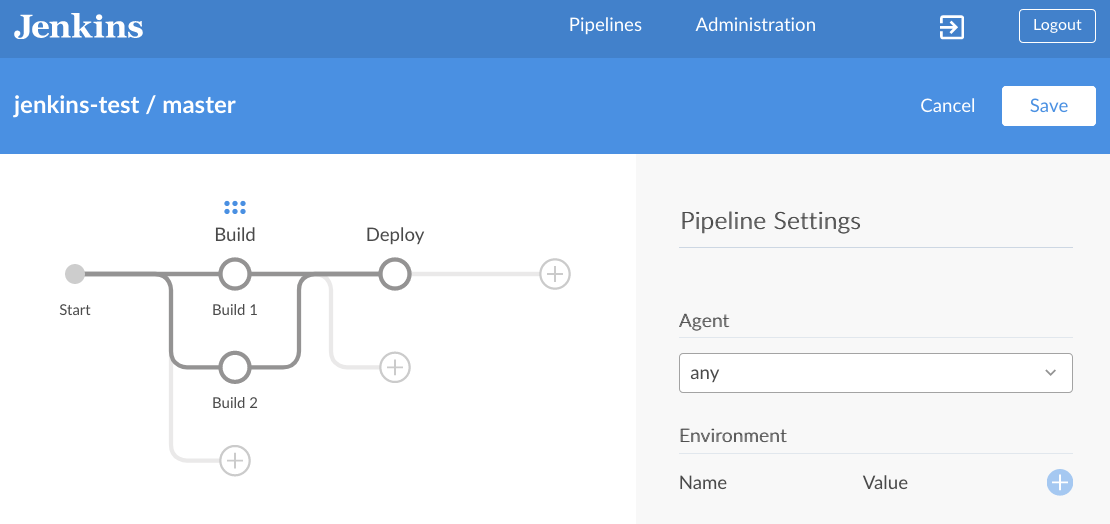Click the Start node circle
Screen dimensions: 1110x524
click(x=75, y=273)
